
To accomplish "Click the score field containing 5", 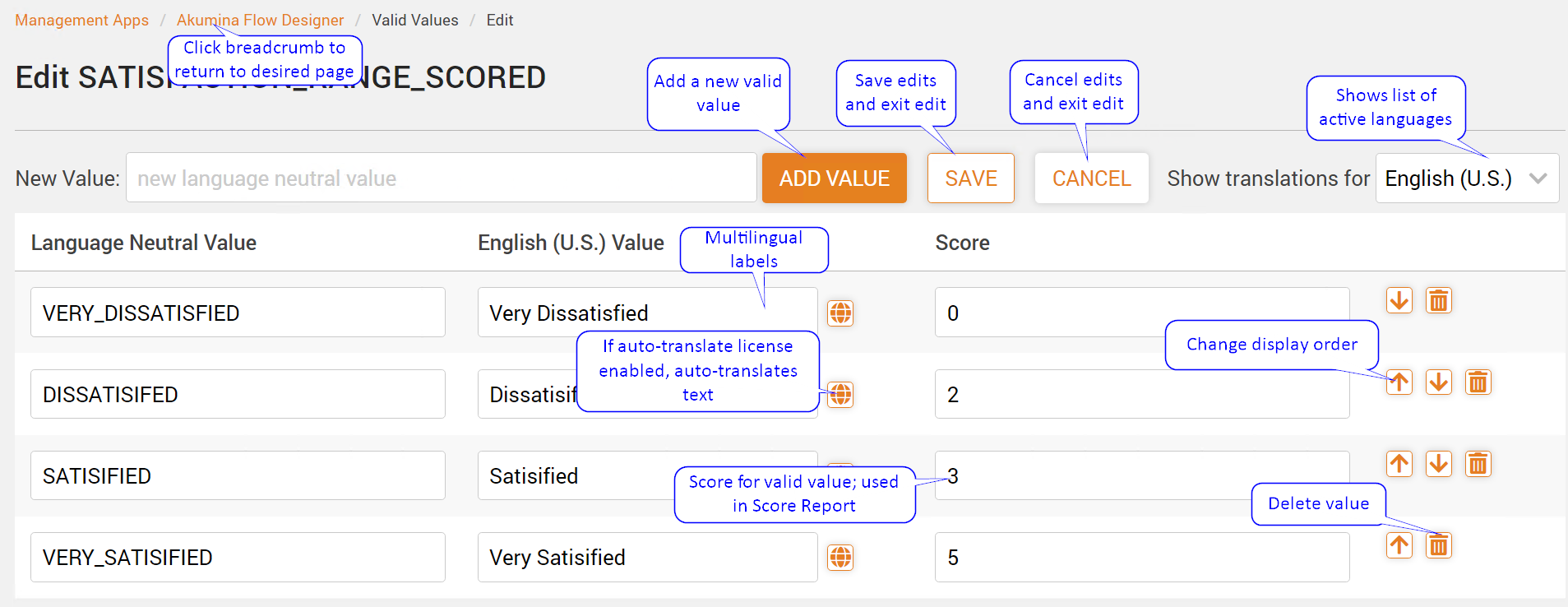I will pos(1142,557).
